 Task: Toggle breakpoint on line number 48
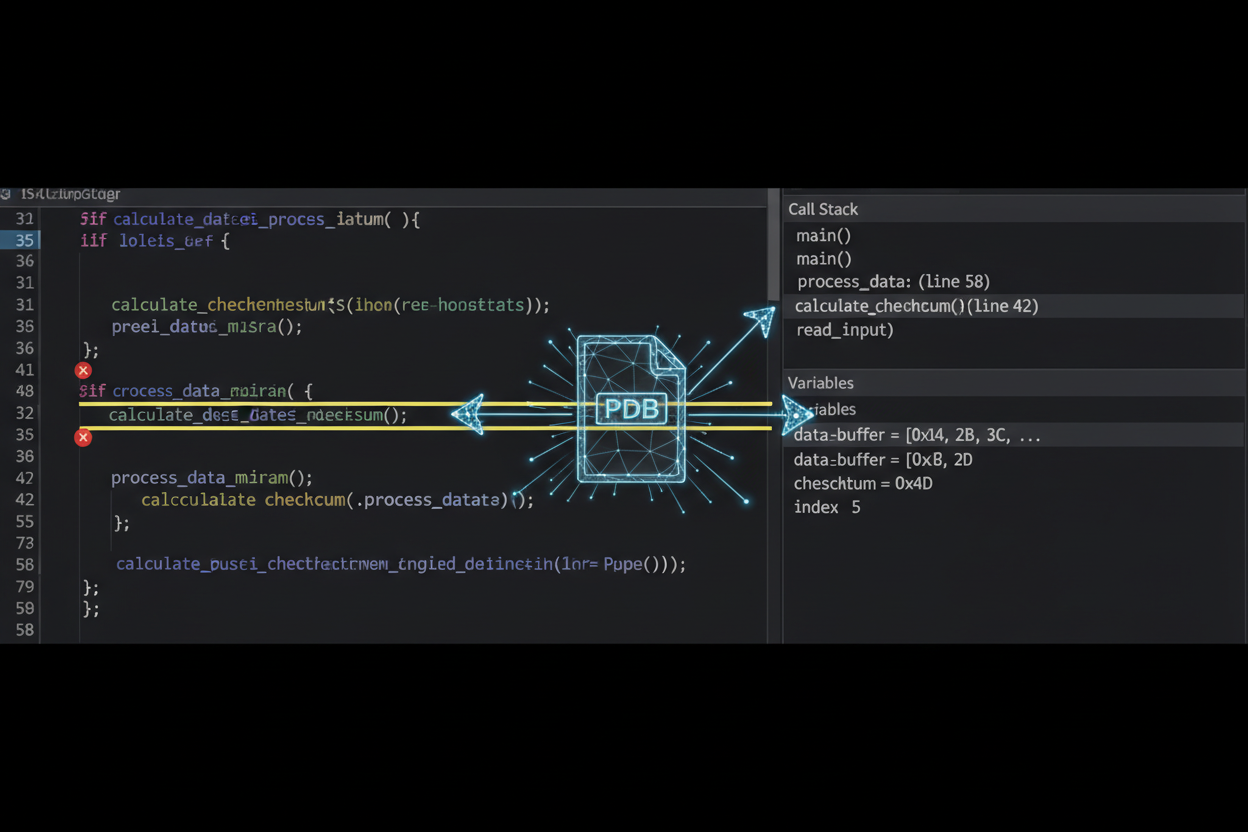[24, 391]
